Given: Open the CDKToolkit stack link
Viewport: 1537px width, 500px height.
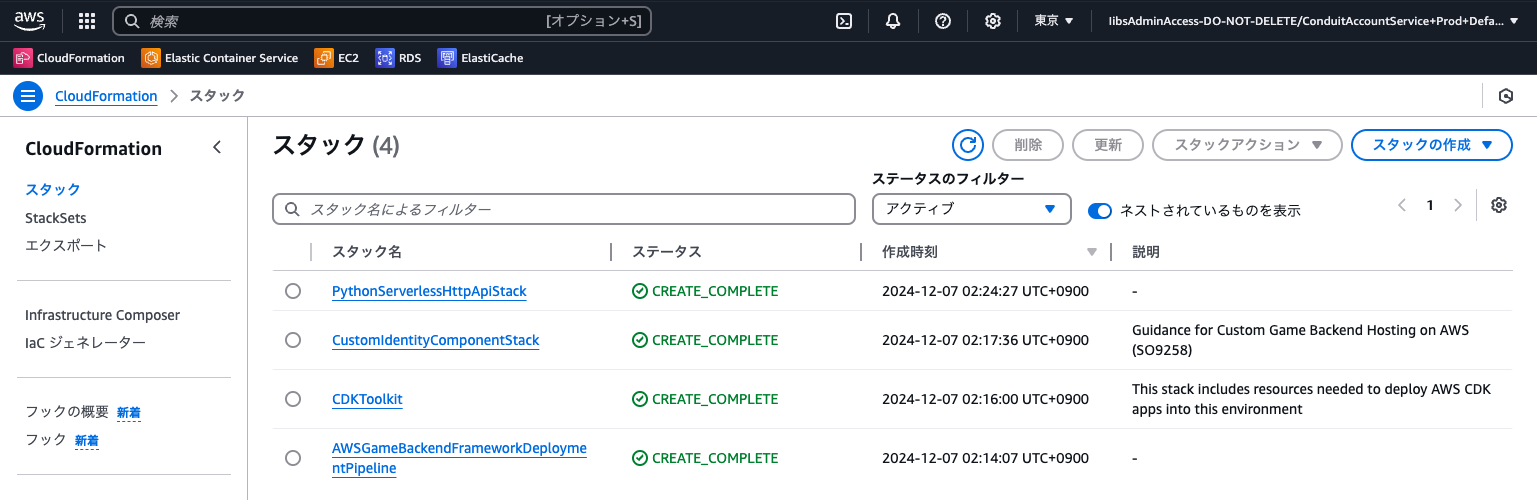Looking at the screenshot, I should [367, 399].
